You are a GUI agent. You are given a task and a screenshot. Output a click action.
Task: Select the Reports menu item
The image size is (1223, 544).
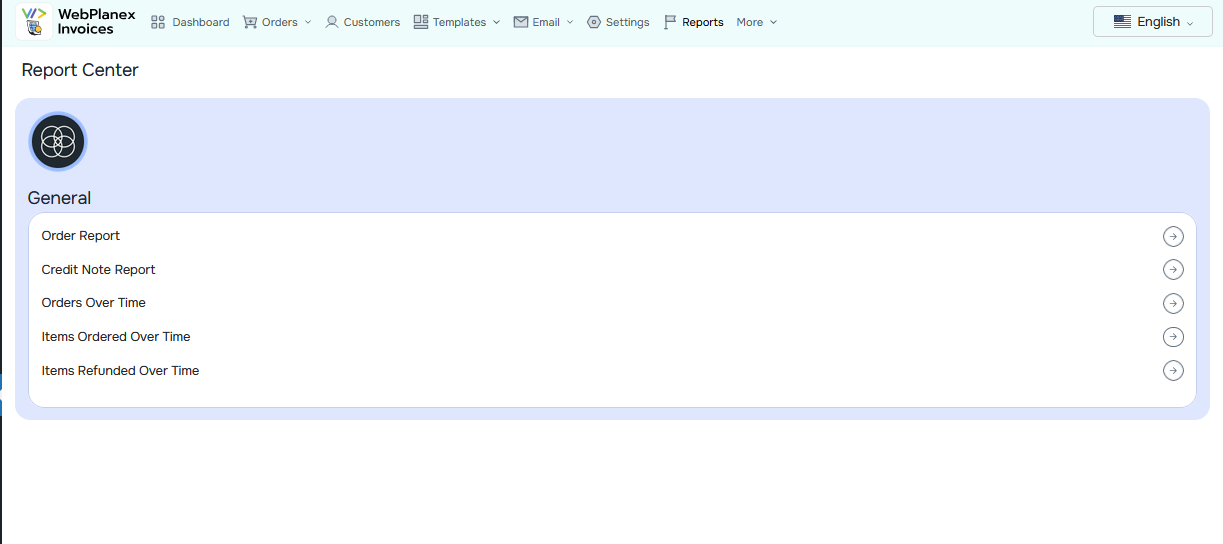pos(693,22)
